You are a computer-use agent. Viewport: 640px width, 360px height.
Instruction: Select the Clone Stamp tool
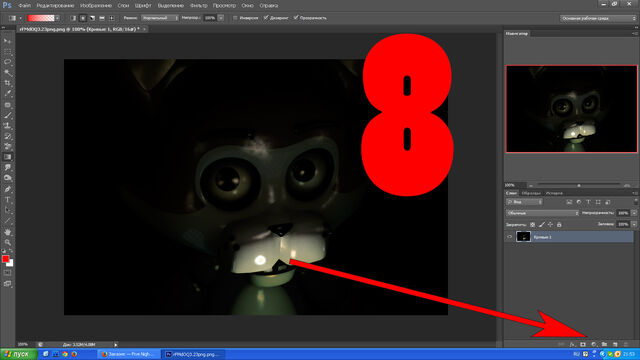click(7, 126)
